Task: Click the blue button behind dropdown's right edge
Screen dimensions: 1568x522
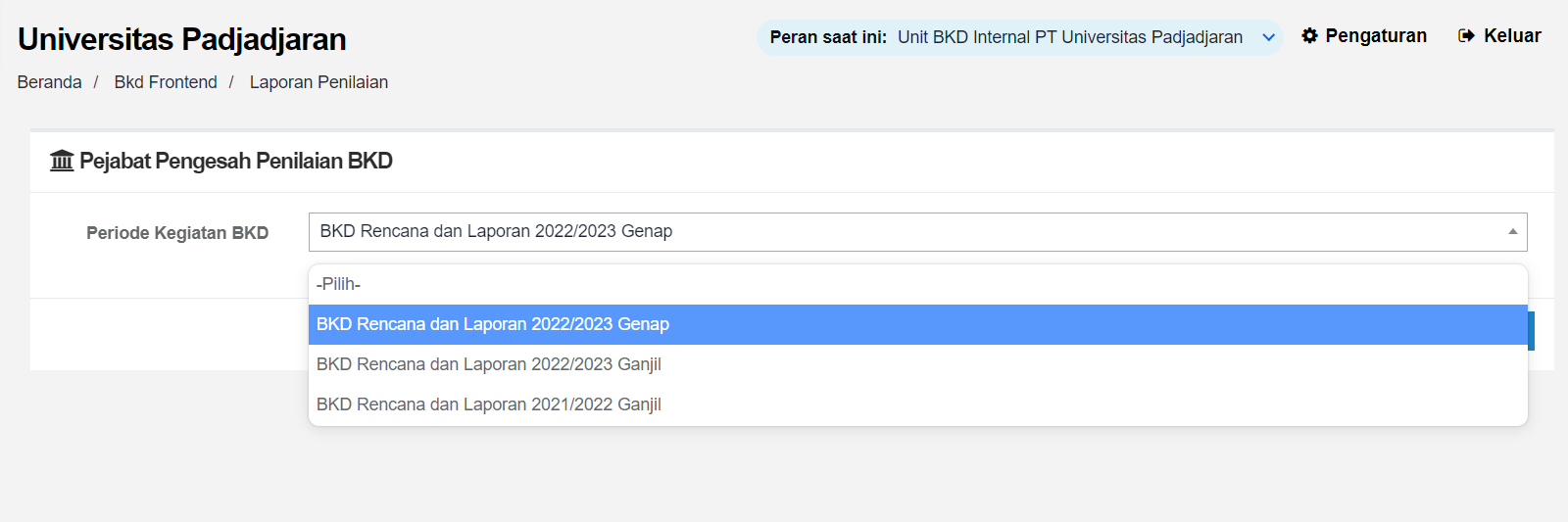Action: coord(1531,331)
